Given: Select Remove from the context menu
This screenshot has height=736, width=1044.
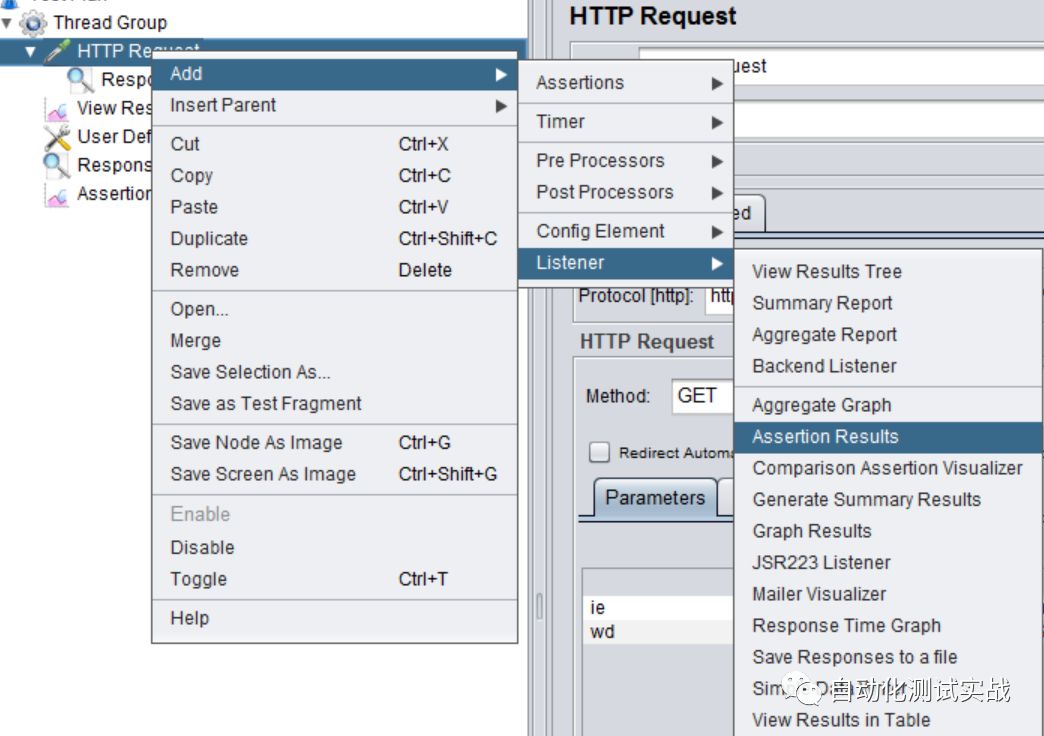Looking at the screenshot, I should click(334, 270).
